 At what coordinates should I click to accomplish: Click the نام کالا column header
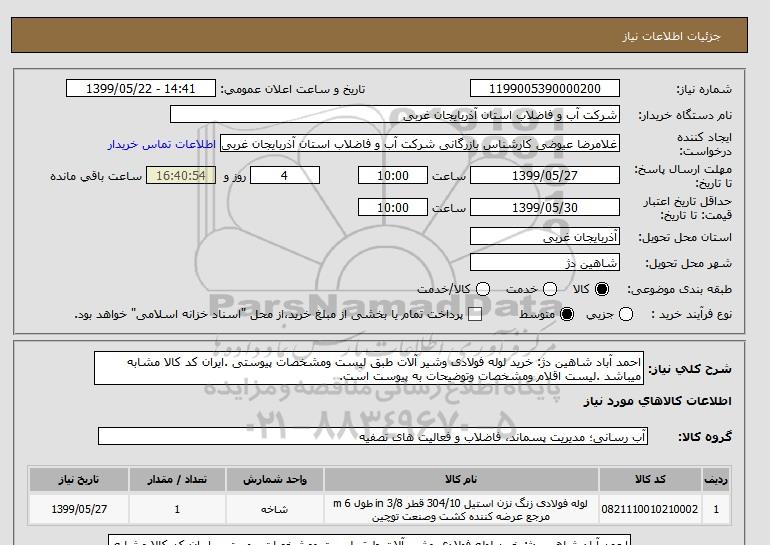[461, 480]
